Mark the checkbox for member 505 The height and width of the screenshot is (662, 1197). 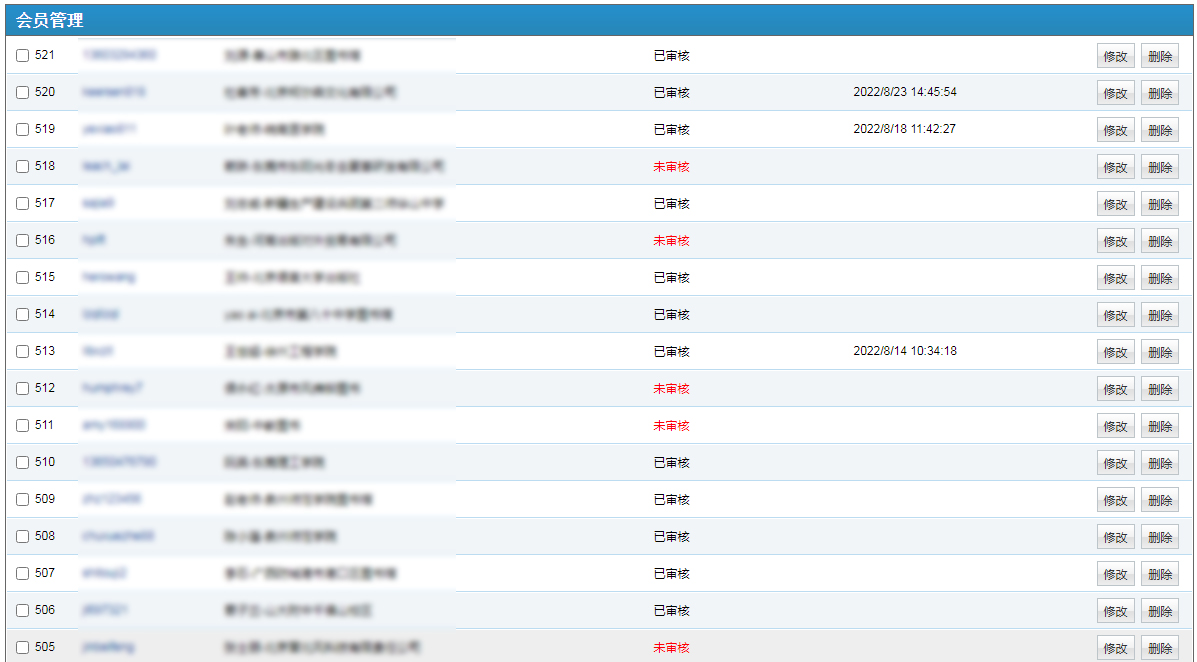pyautogui.click(x=23, y=648)
